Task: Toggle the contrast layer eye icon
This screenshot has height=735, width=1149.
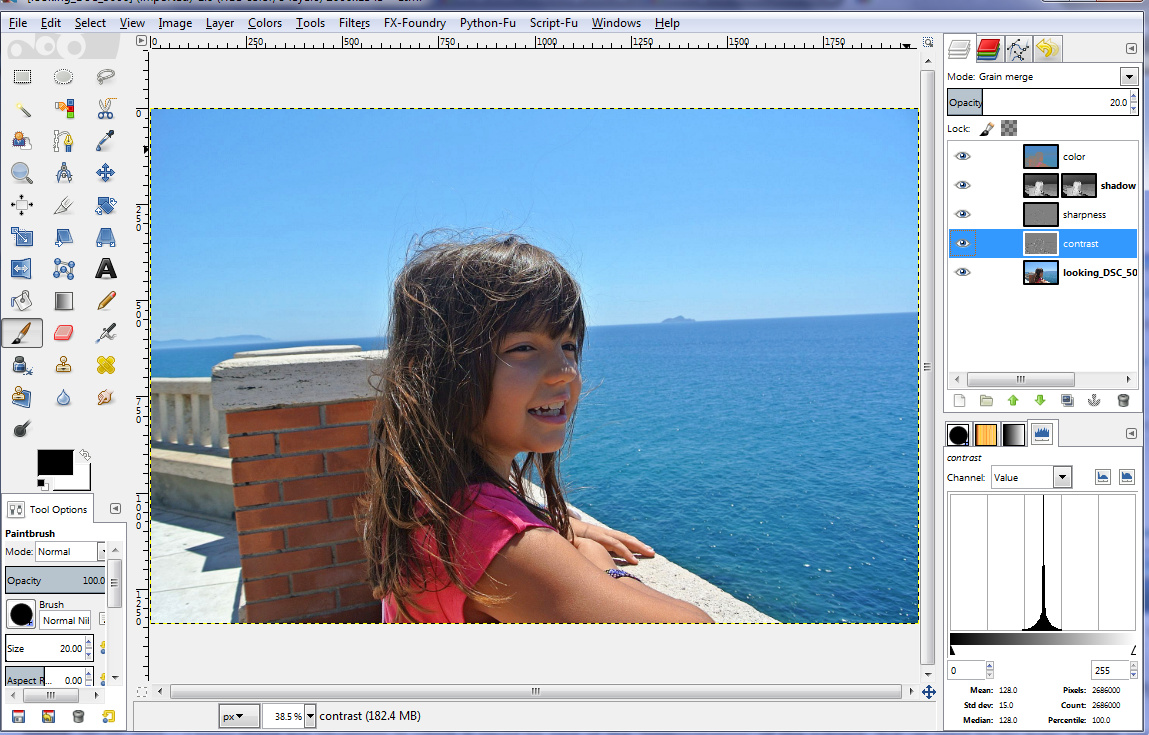Action: click(962, 243)
